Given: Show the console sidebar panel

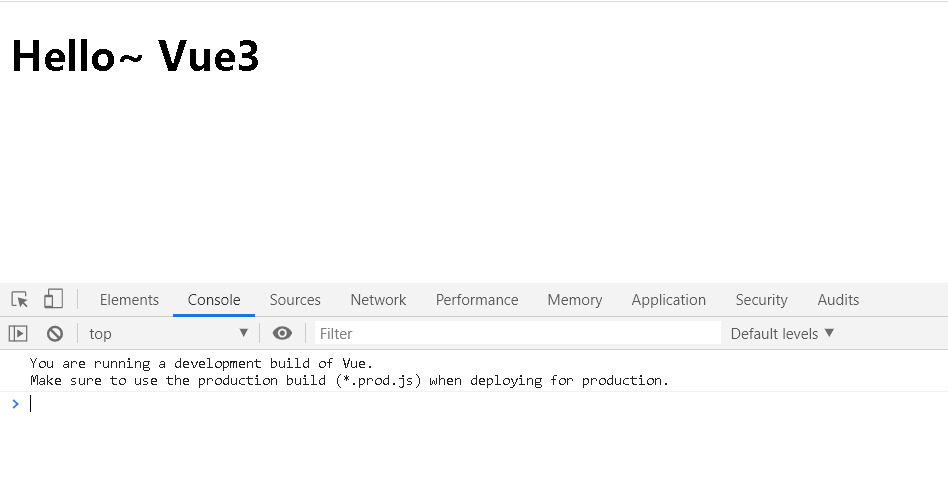Looking at the screenshot, I should [18, 334].
